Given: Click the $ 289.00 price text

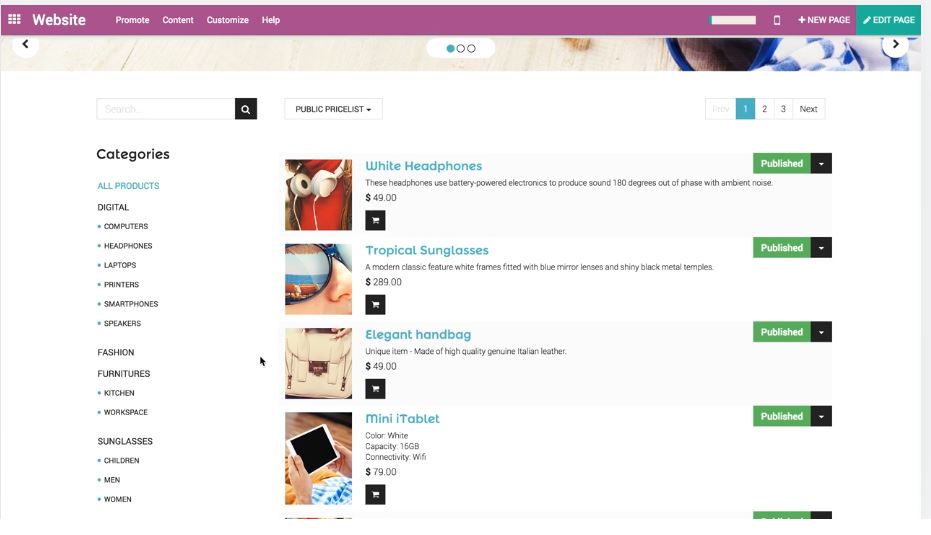Looking at the screenshot, I should 384,282.
